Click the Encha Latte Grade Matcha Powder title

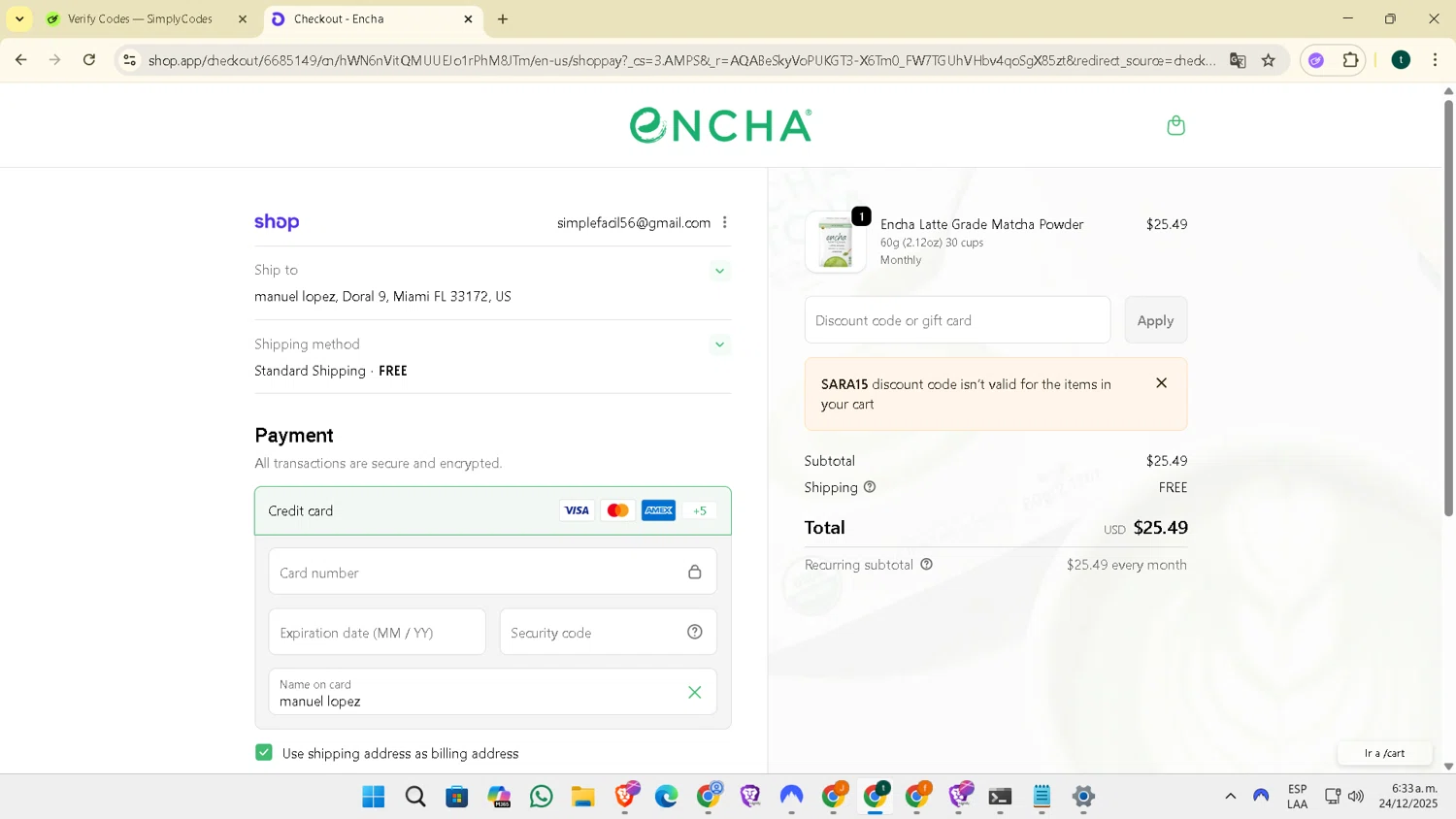tap(981, 224)
